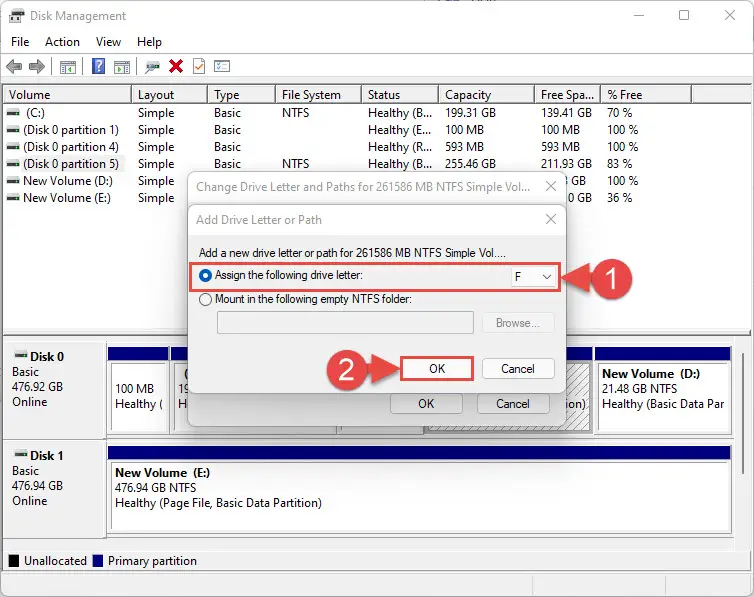Click the blue Primary partition legend swatch

[98, 560]
